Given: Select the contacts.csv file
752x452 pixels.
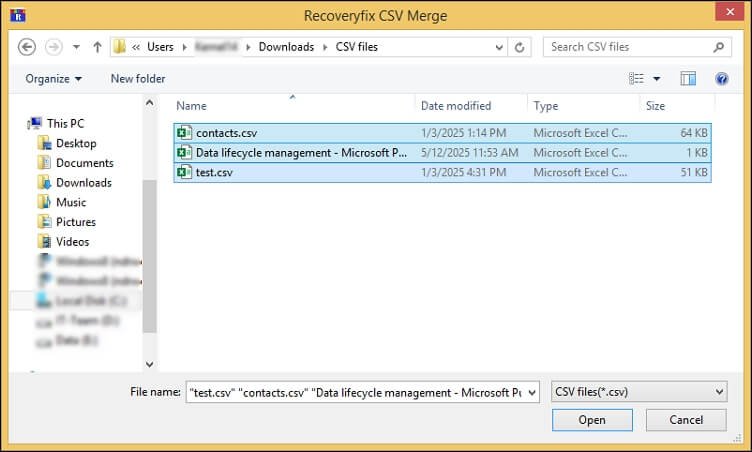Looking at the screenshot, I should [442, 133].
